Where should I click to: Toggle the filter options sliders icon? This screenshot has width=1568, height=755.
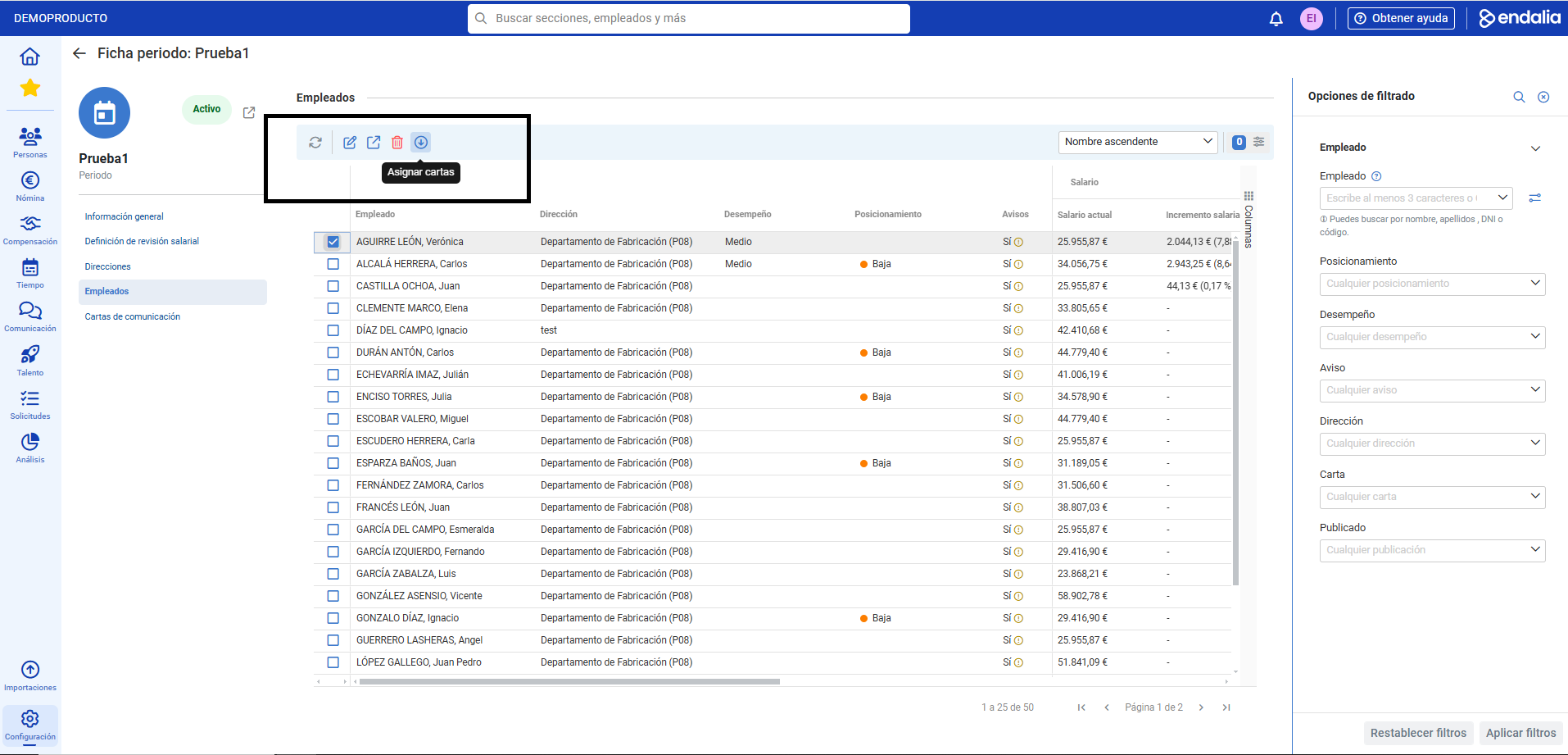coord(1259,142)
